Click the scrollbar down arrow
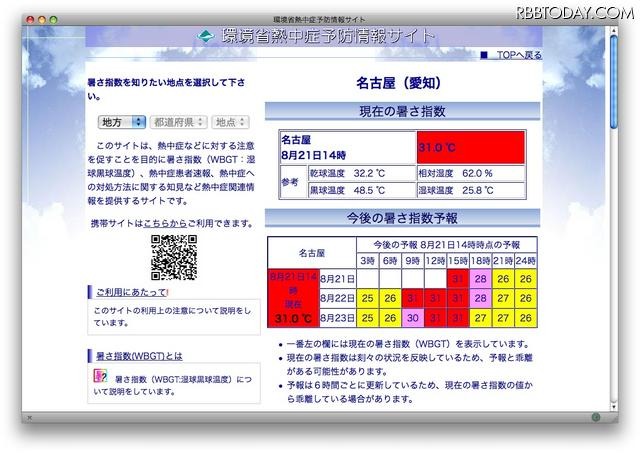This screenshot has height=453, width=640. point(613,406)
